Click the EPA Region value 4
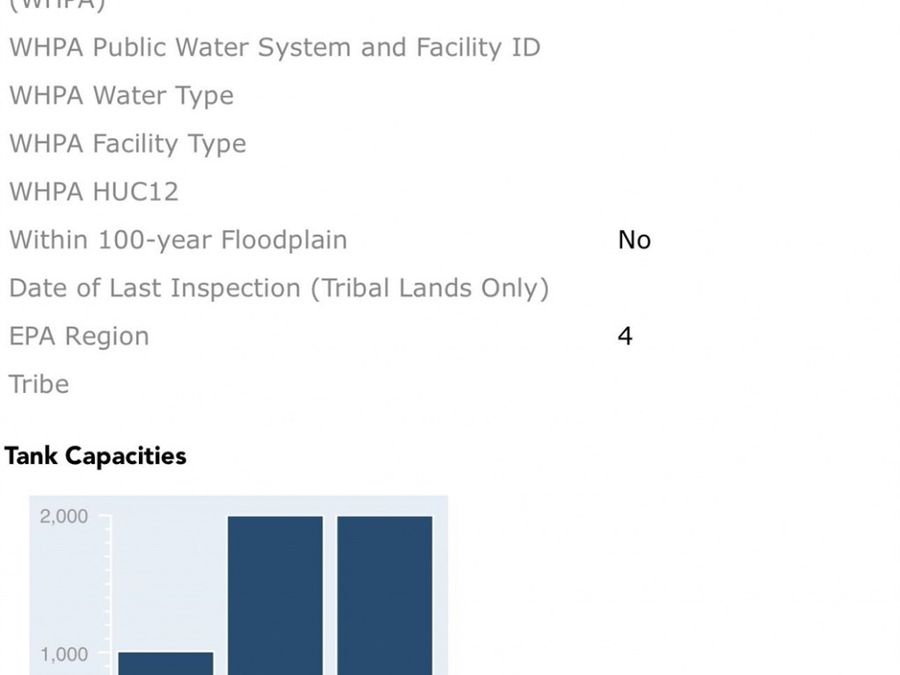 (x=625, y=336)
